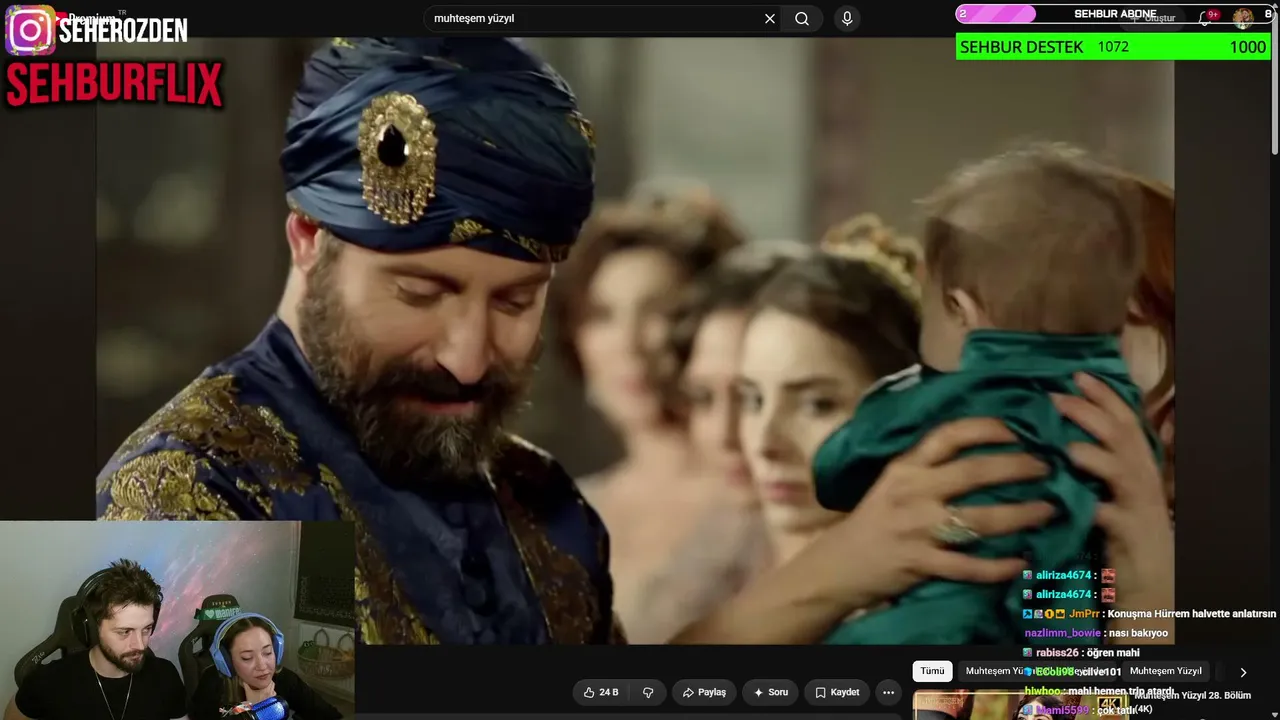1280x720 pixels.
Task: Clear the search query with the X icon
Action: [770, 18]
